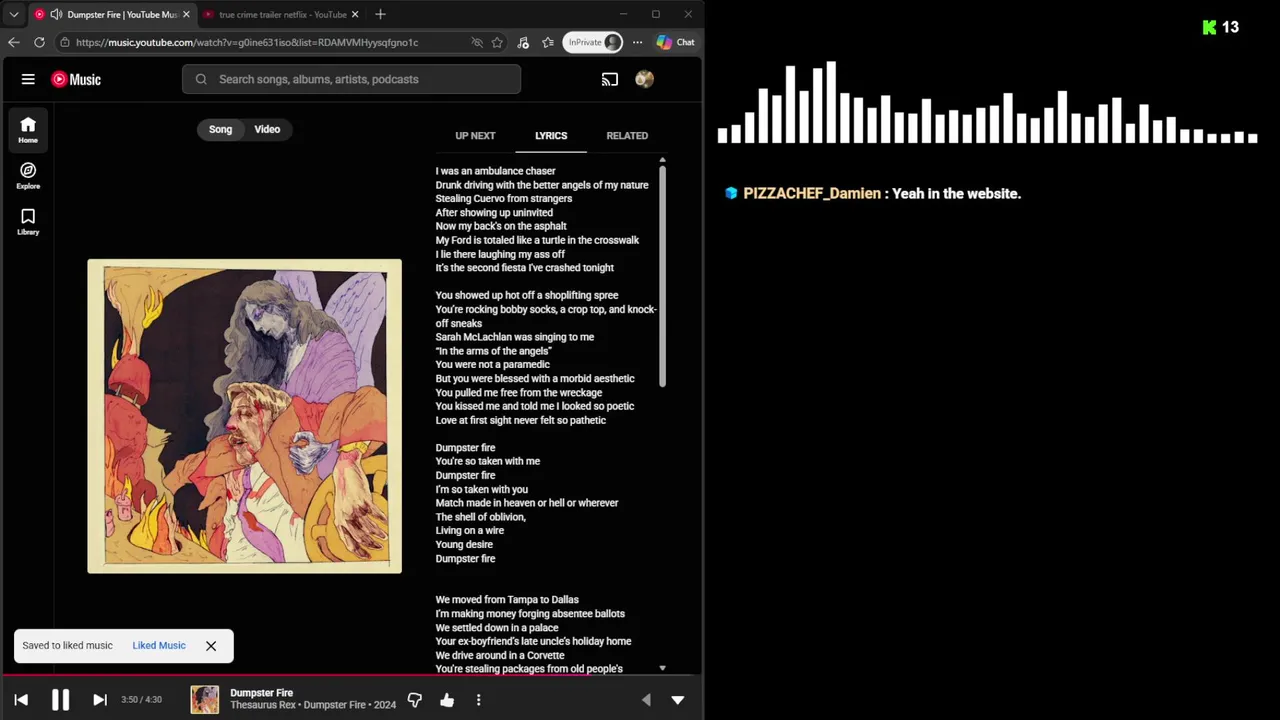The height and width of the screenshot is (720, 1280).
Task: Open the browser Settings and more menu
Action: 637,42
